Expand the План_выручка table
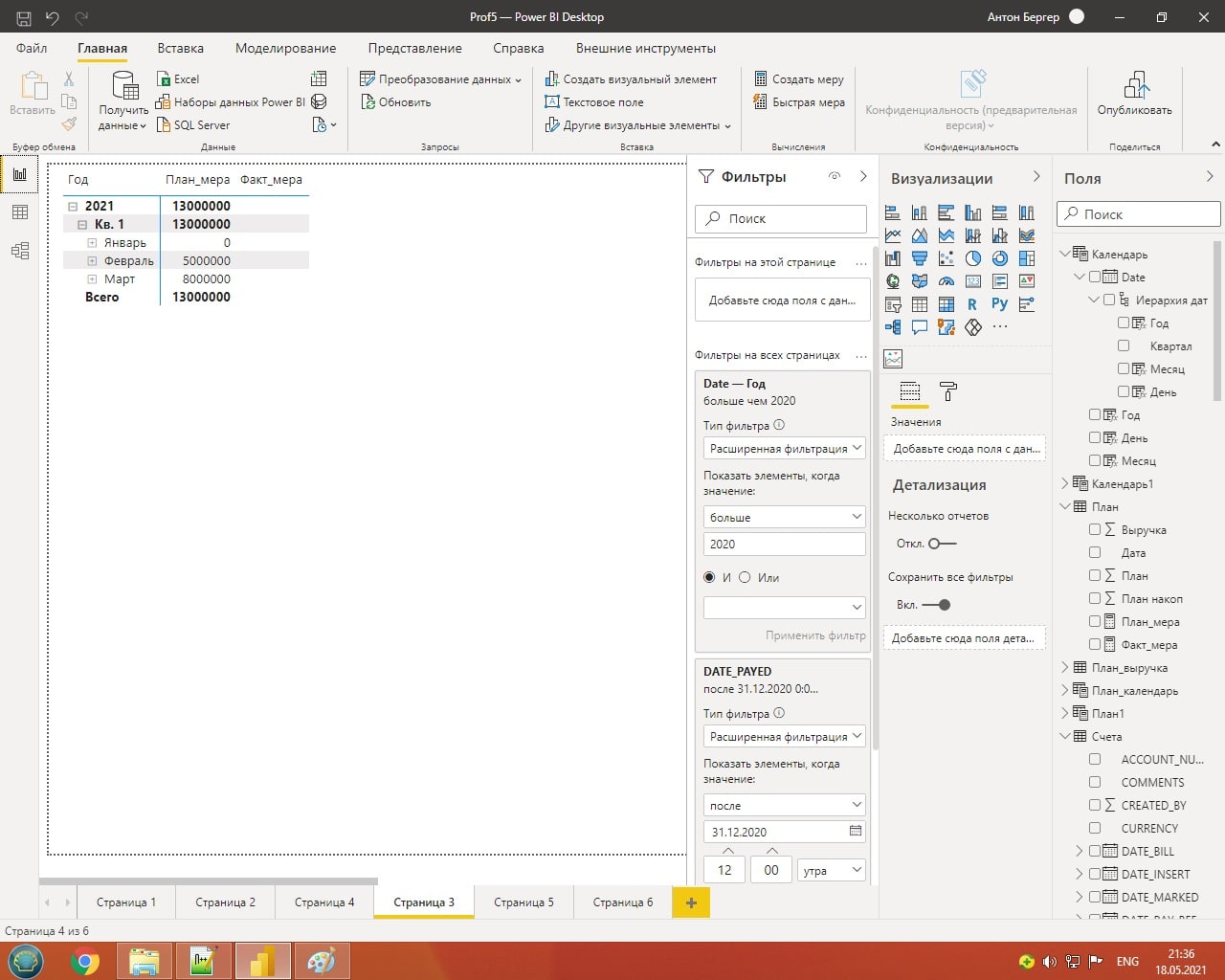This screenshot has width=1225, height=980. point(1065,667)
